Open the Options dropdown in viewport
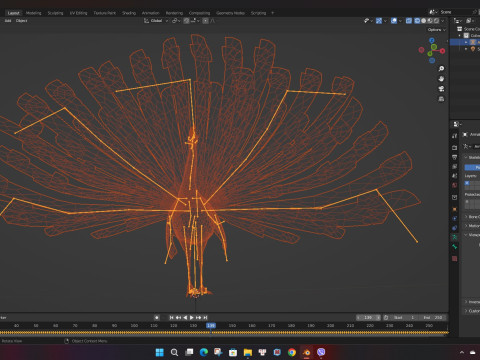Viewport: 480px width, 360px height. click(437, 30)
